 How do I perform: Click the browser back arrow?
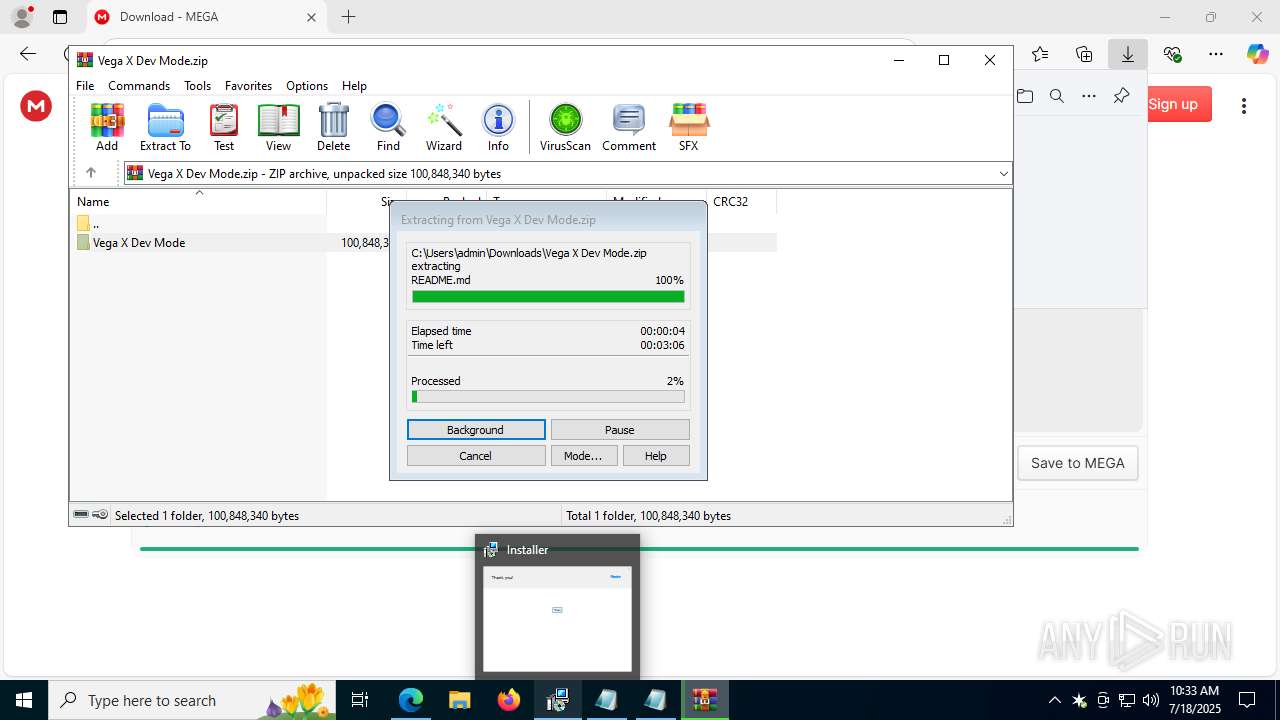(28, 54)
